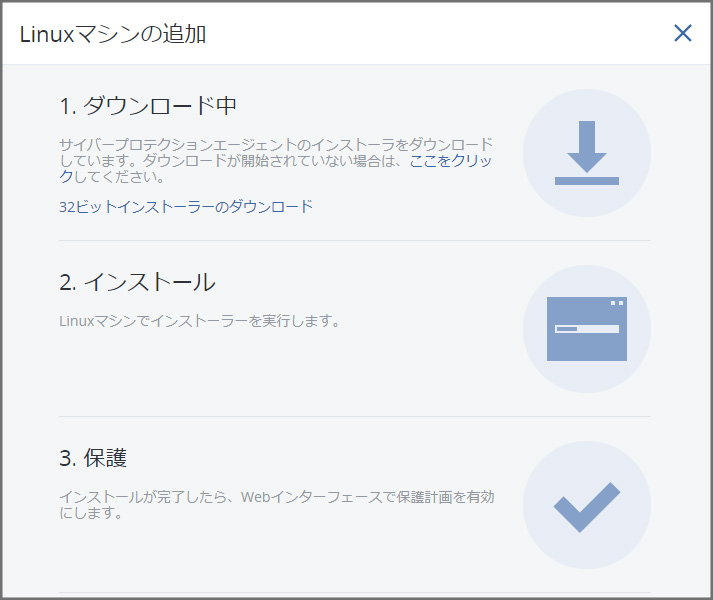Open 32ビットインストーラーのダウンロード link

pos(186,207)
